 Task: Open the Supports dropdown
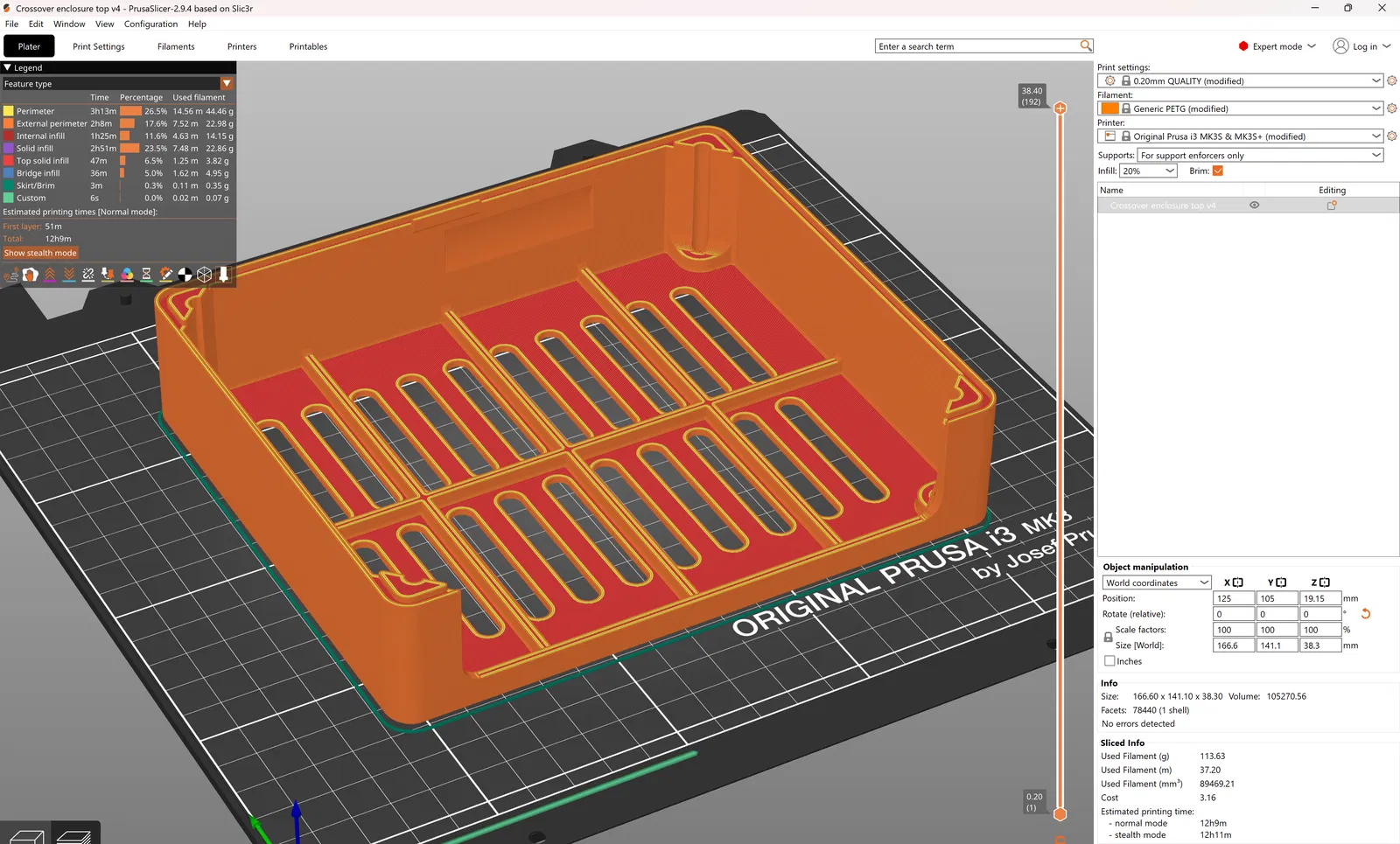1260,156
